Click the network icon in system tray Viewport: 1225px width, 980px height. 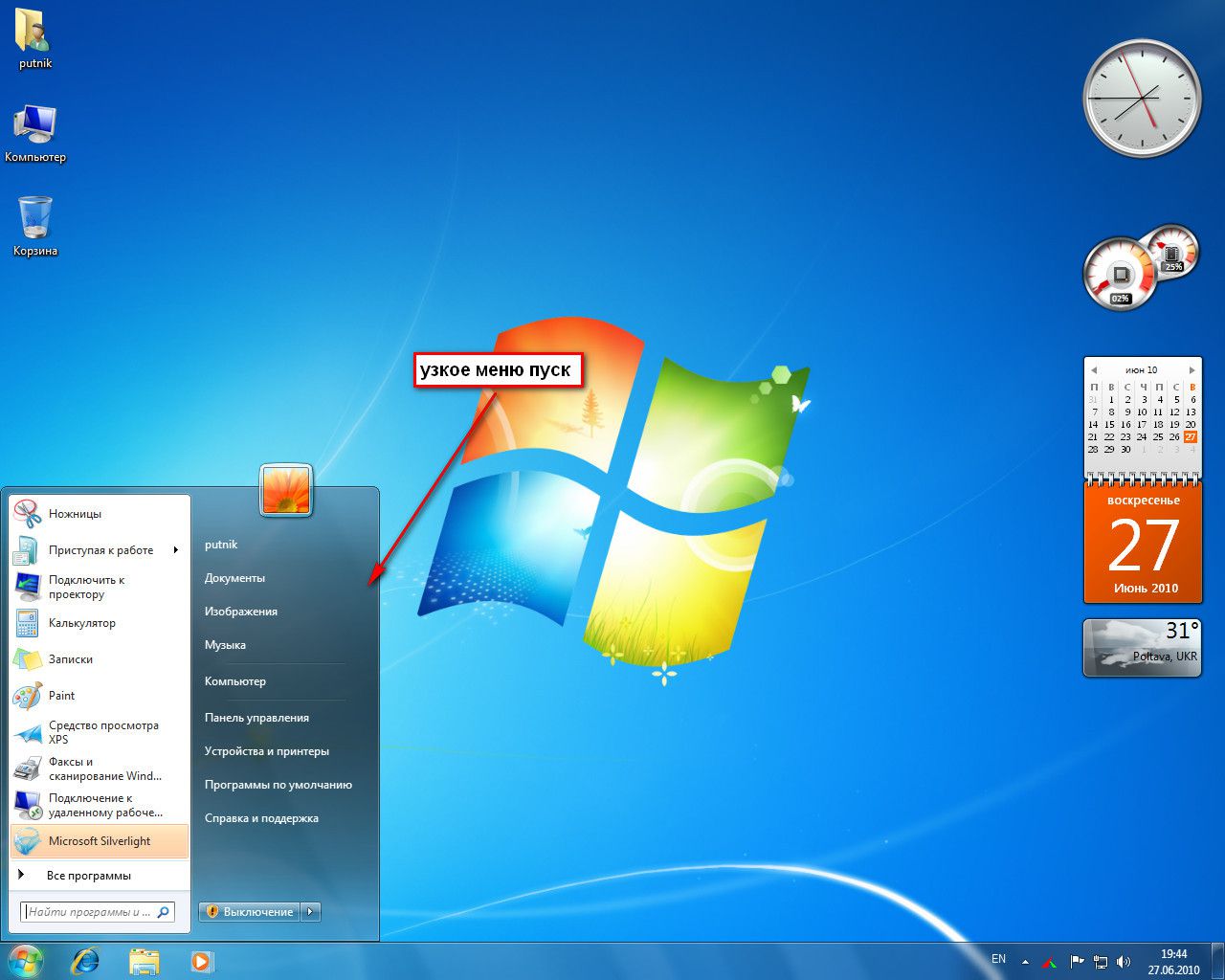click(1101, 962)
